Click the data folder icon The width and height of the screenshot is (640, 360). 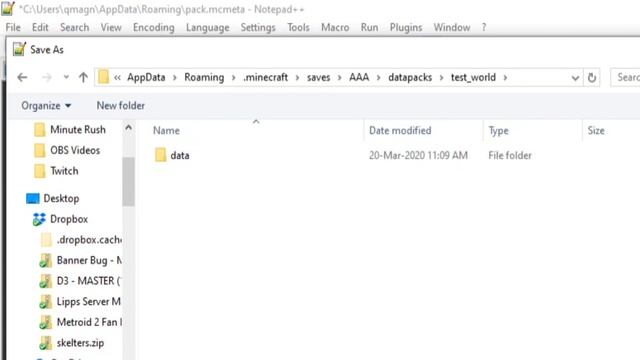(x=160, y=156)
